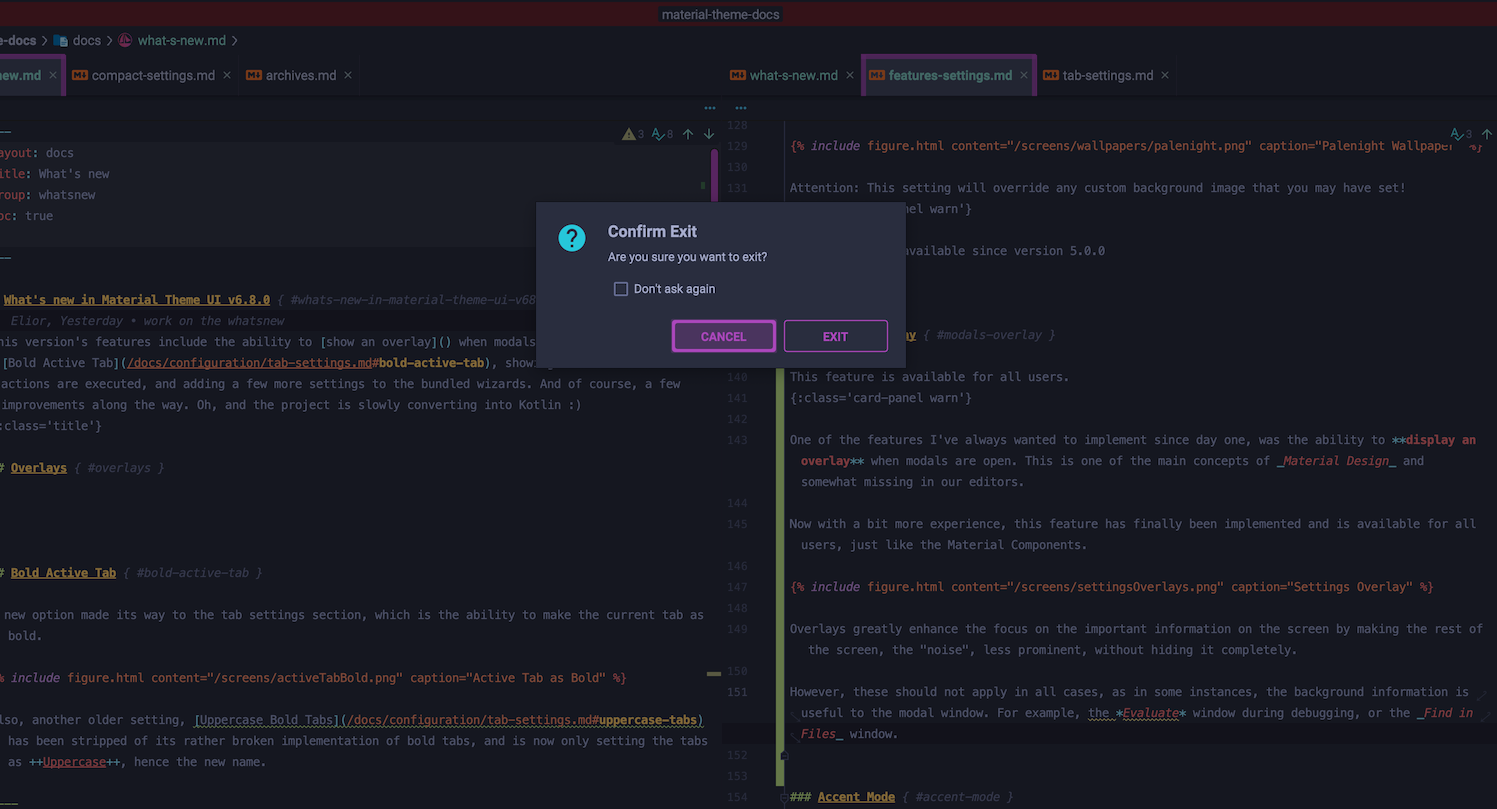Click the CANCEL button in the dialog

723,336
